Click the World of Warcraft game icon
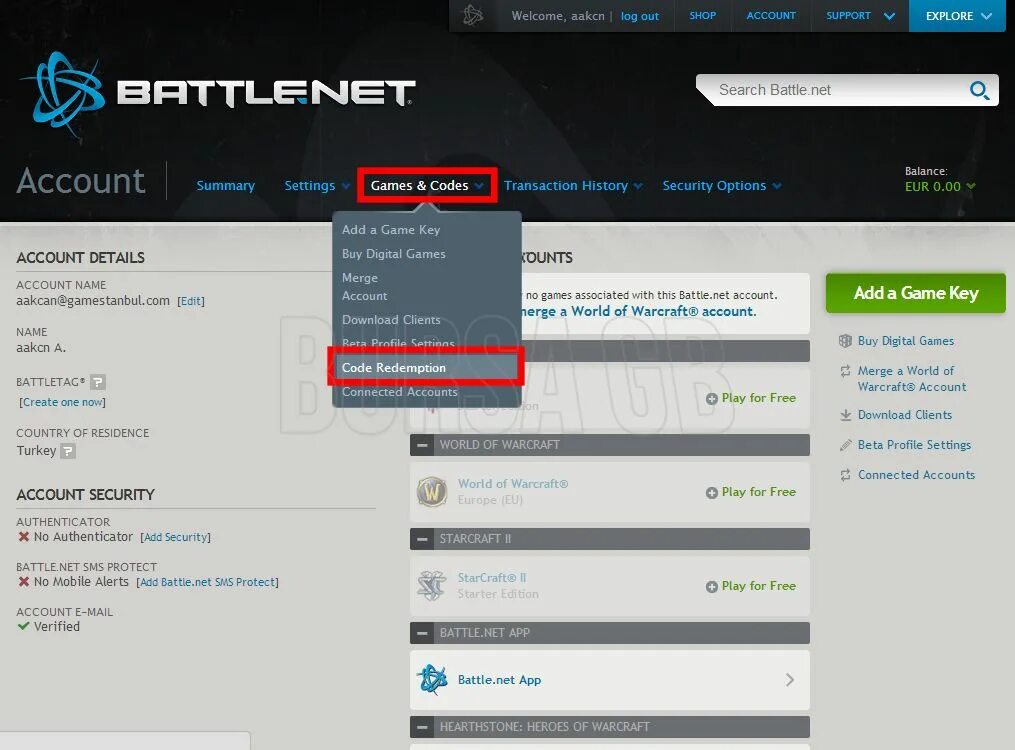This screenshot has height=750, width=1015. (x=432, y=492)
